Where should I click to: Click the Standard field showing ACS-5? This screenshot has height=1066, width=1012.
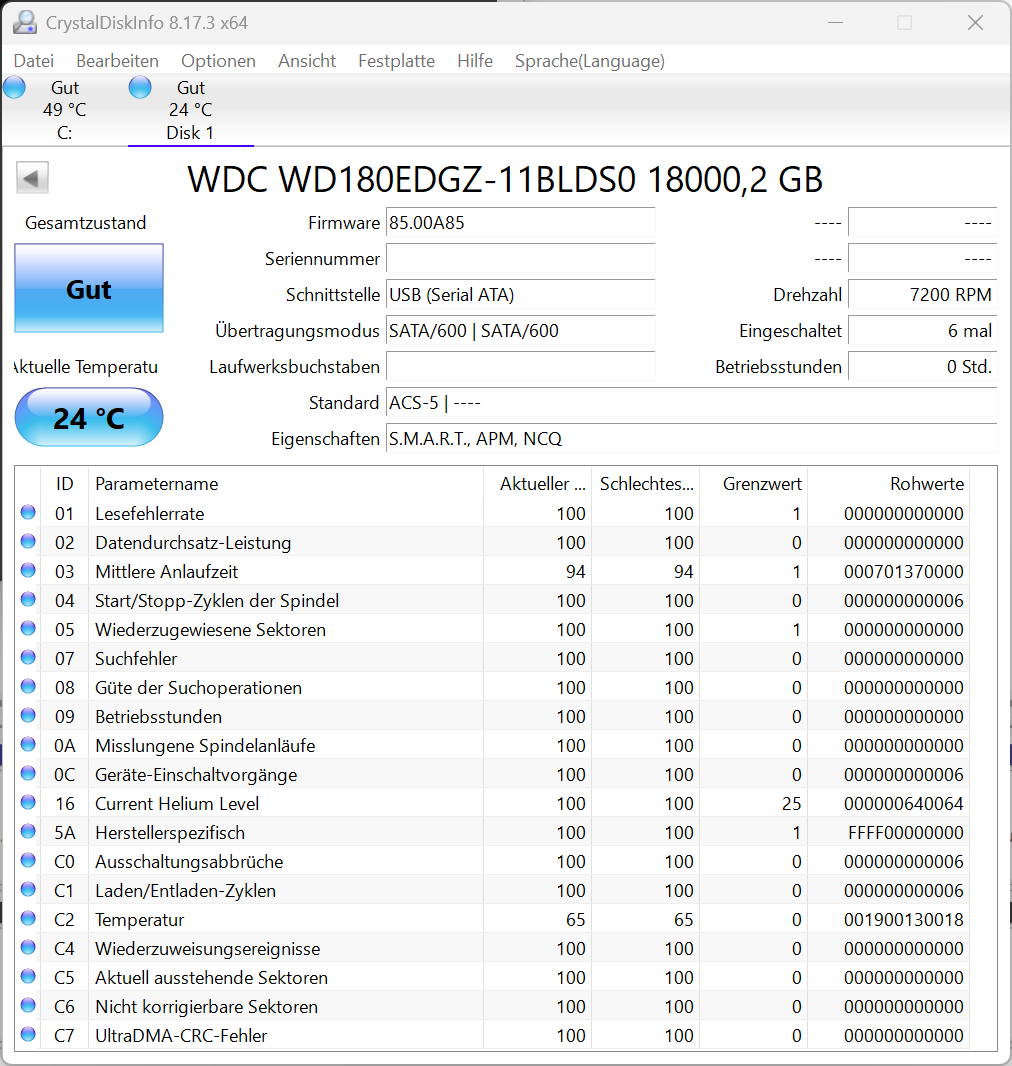(x=691, y=403)
